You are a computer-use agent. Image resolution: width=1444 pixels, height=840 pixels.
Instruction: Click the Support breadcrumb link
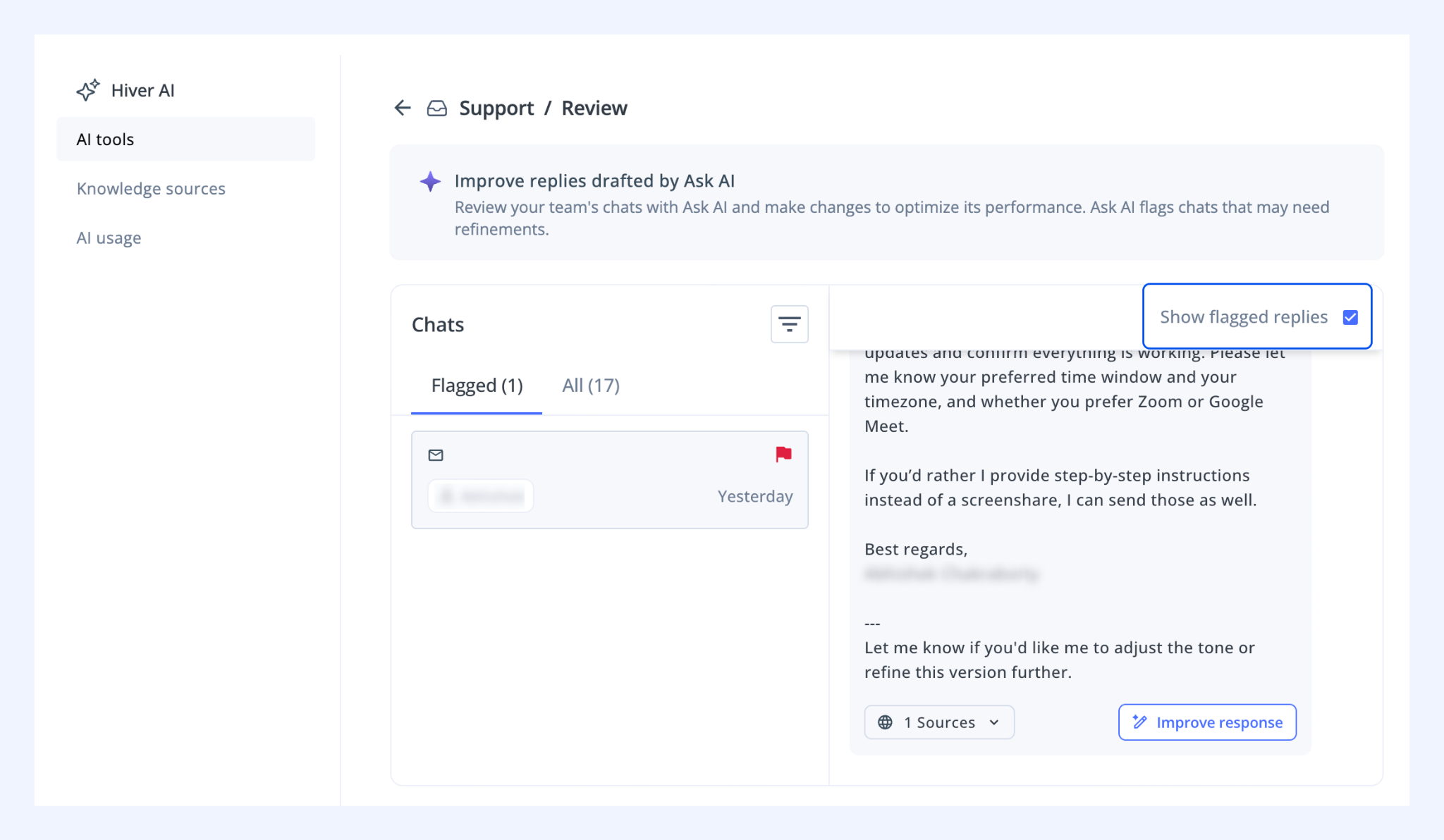tap(496, 108)
